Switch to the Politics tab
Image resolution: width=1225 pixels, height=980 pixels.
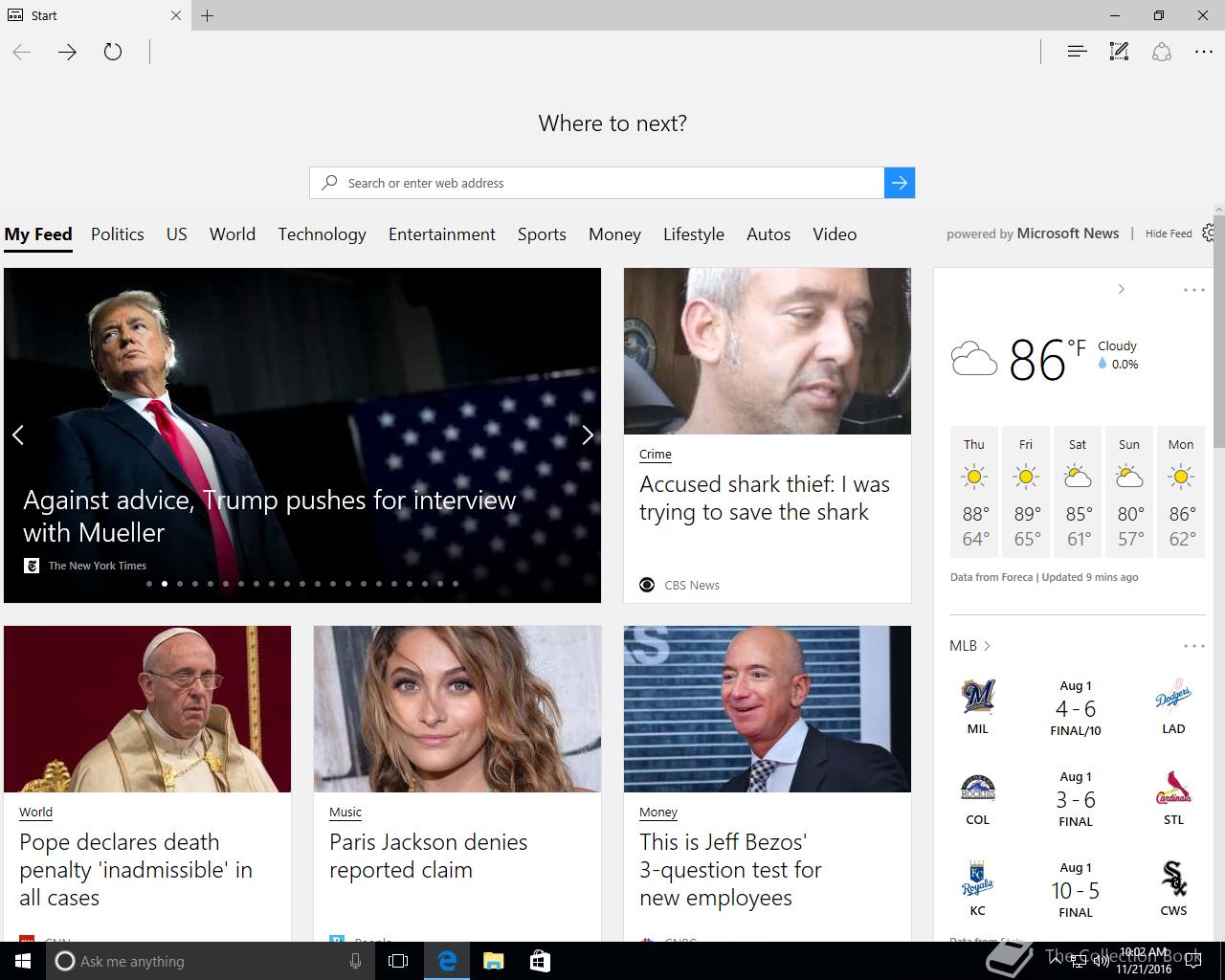click(118, 234)
